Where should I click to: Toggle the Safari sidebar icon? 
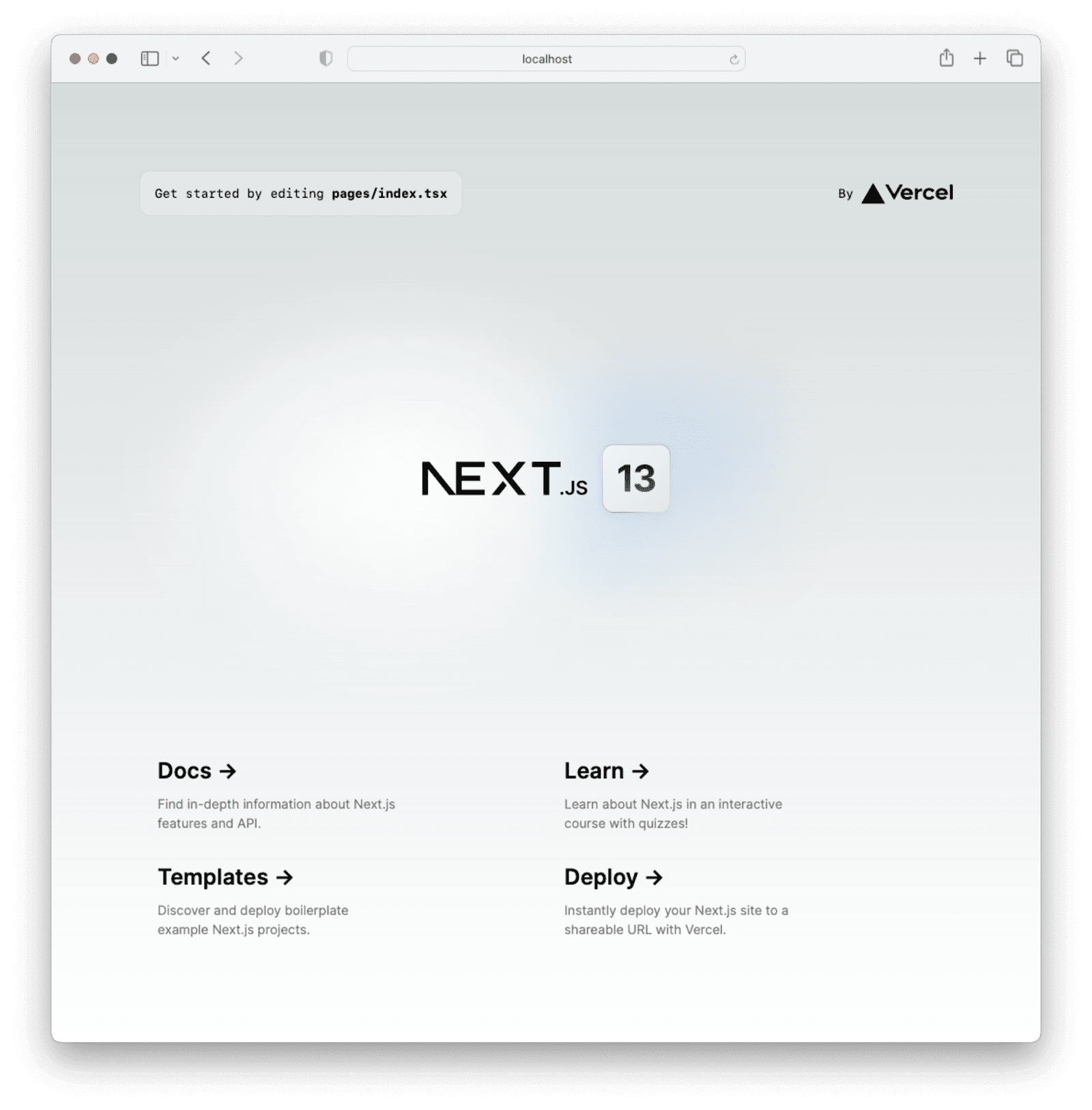point(149,59)
